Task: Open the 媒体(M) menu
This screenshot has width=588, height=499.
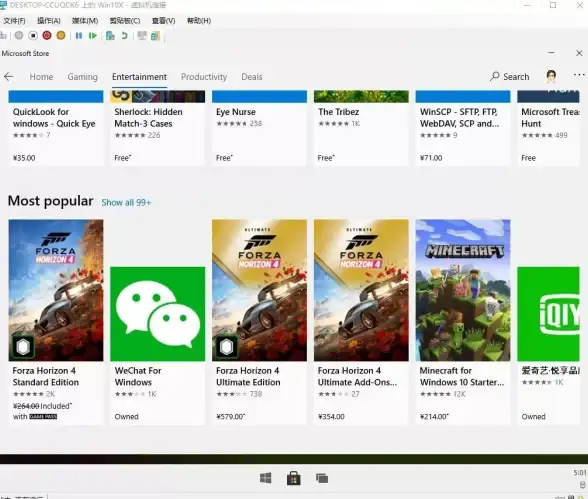Action: click(85, 21)
